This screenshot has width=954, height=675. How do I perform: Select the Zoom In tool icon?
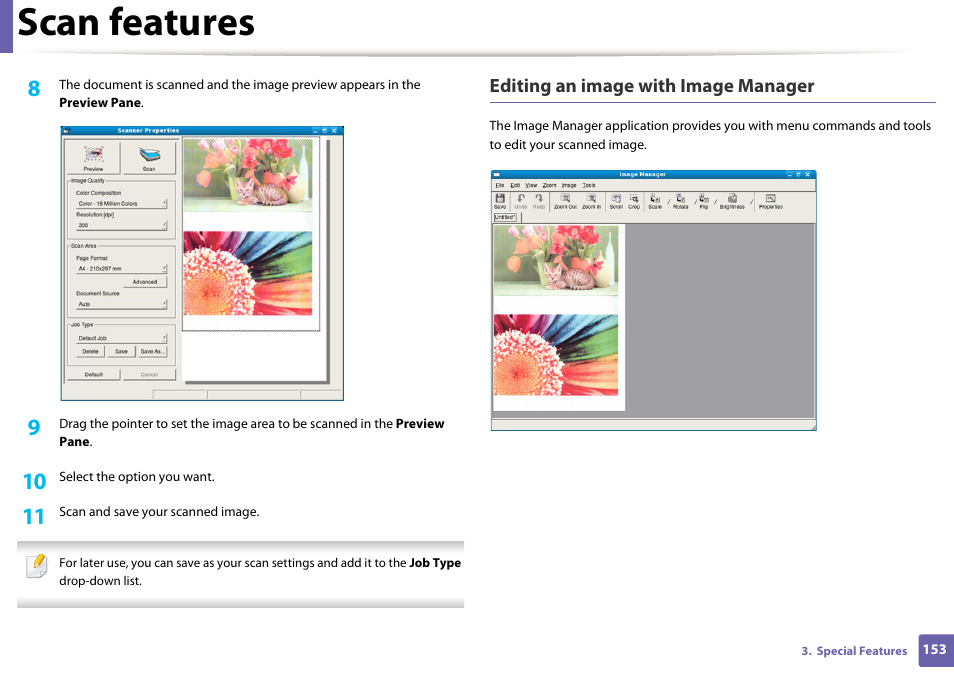pyautogui.click(x=591, y=198)
